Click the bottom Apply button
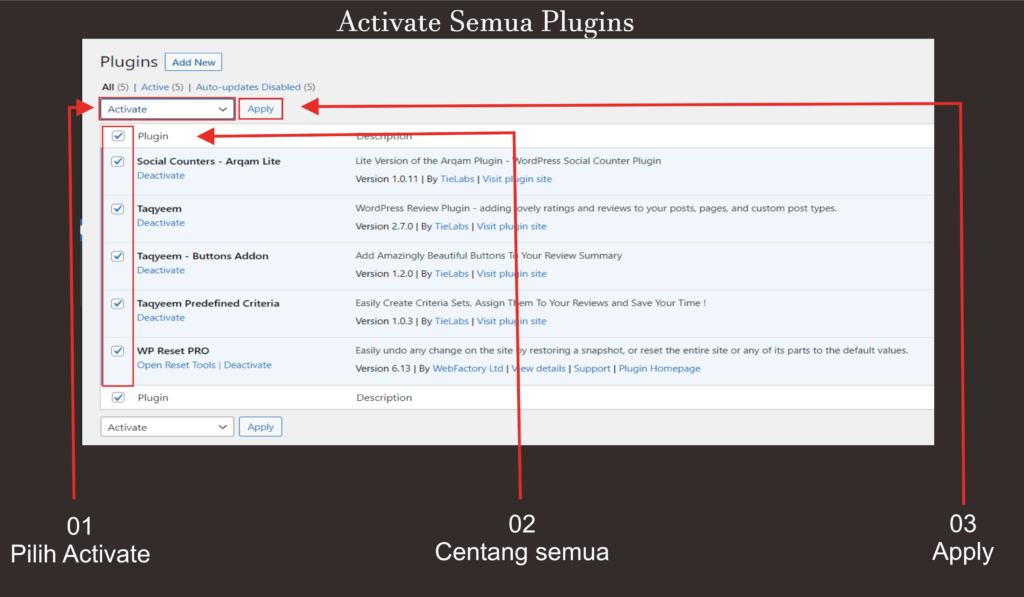 [x=260, y=427]
